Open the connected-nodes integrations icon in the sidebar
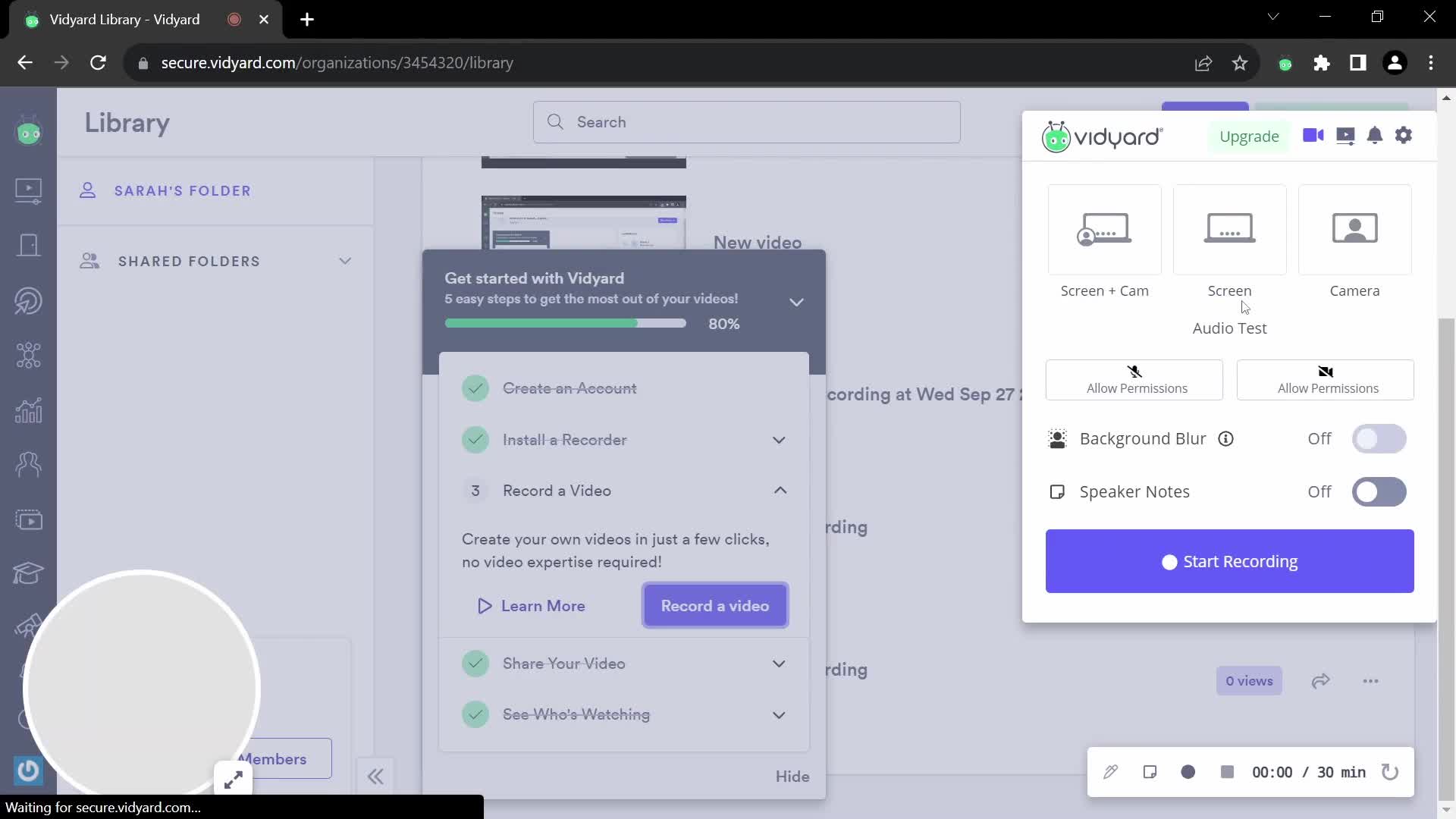Viewport: 1456px width, 819px height. 29,355
